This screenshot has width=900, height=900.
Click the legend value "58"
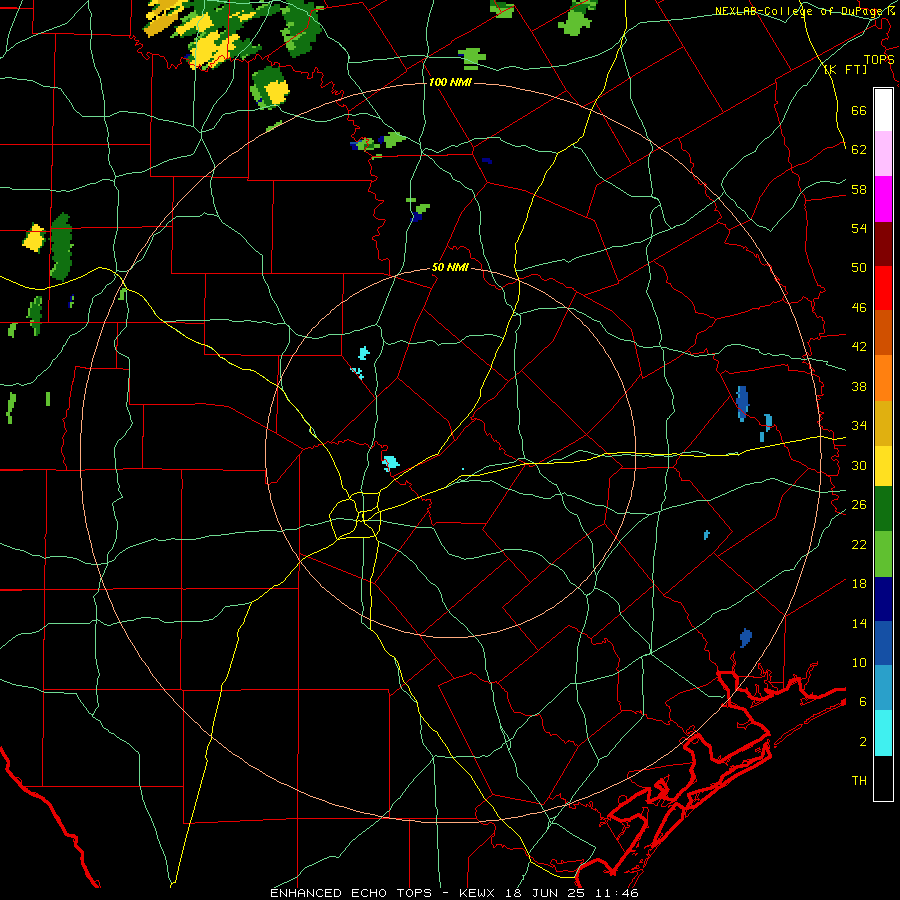859,189
